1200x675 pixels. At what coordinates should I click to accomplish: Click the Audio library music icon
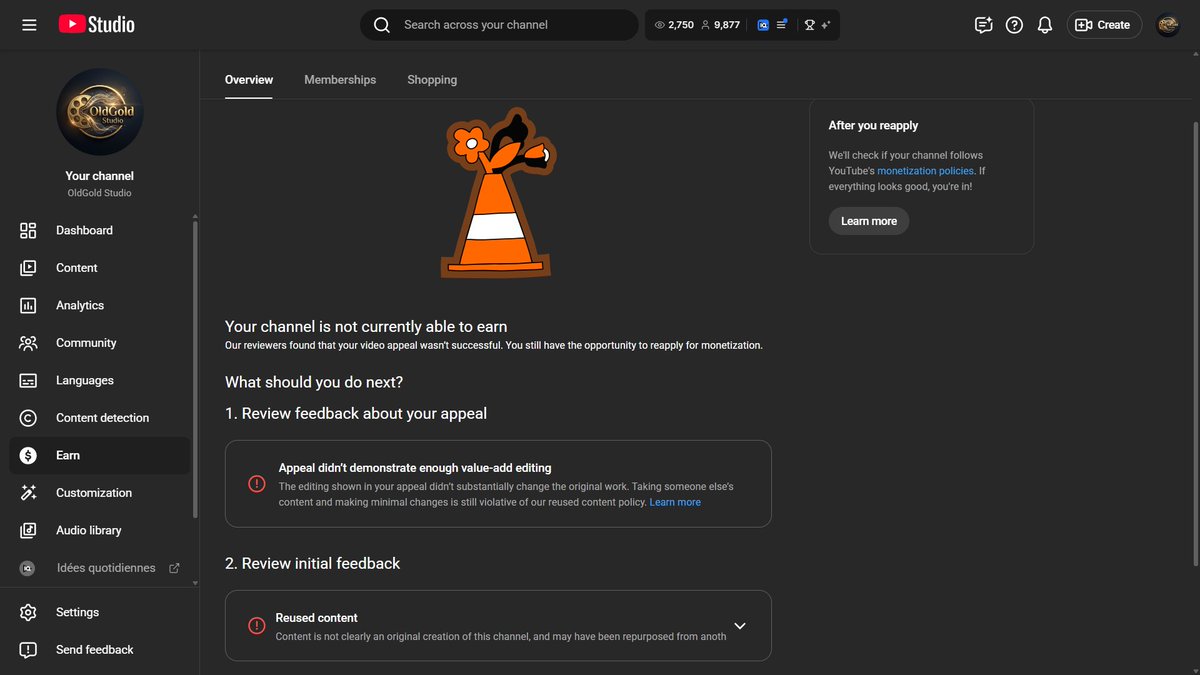pyautogui.click(x=28, y=530)
